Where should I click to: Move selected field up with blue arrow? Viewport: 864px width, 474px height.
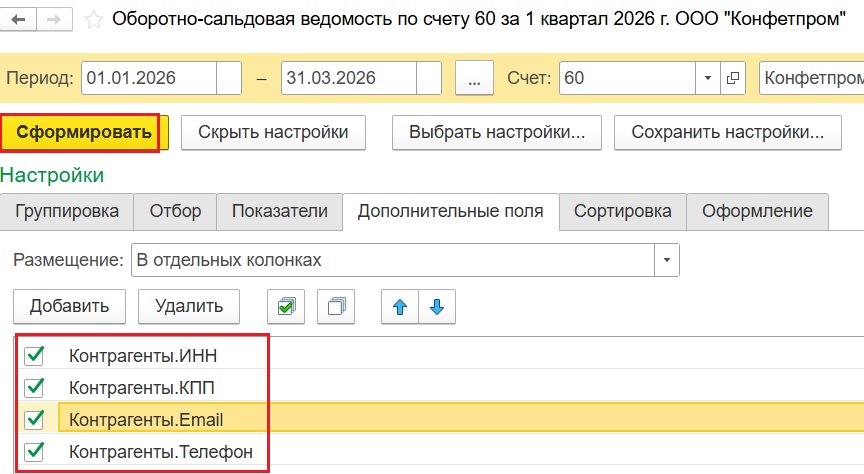(400, 306)
